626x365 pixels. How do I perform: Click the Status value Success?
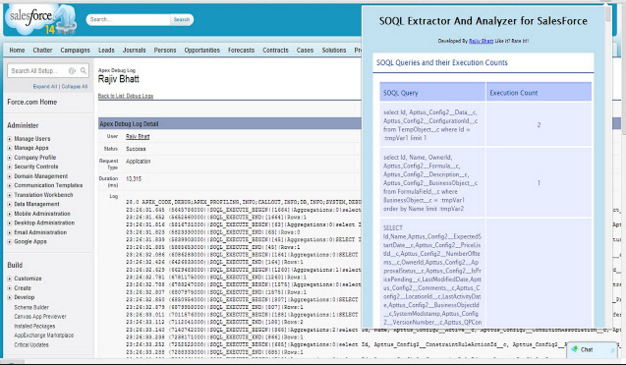[x=136, y=149]
